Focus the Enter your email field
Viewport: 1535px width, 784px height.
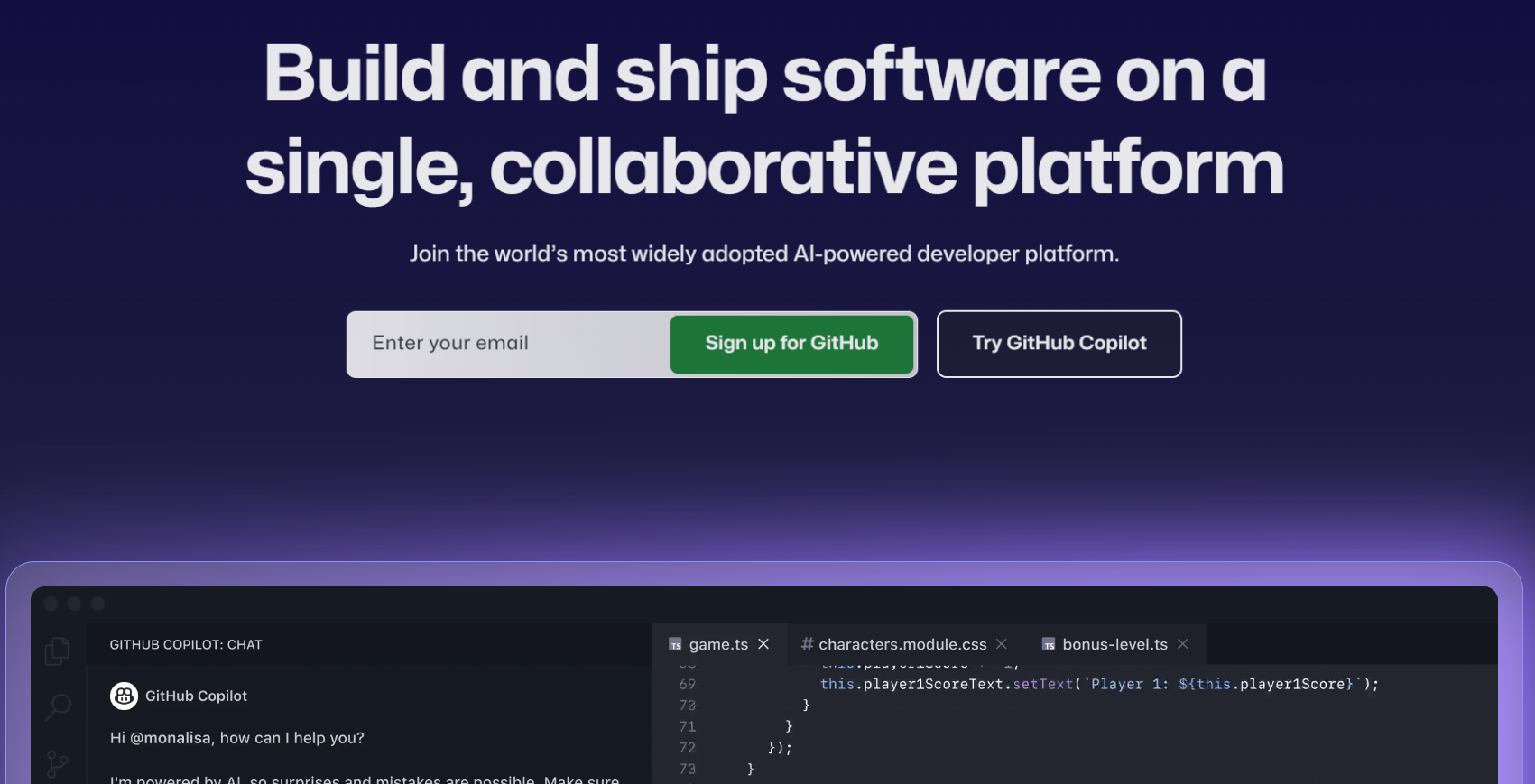510,344
